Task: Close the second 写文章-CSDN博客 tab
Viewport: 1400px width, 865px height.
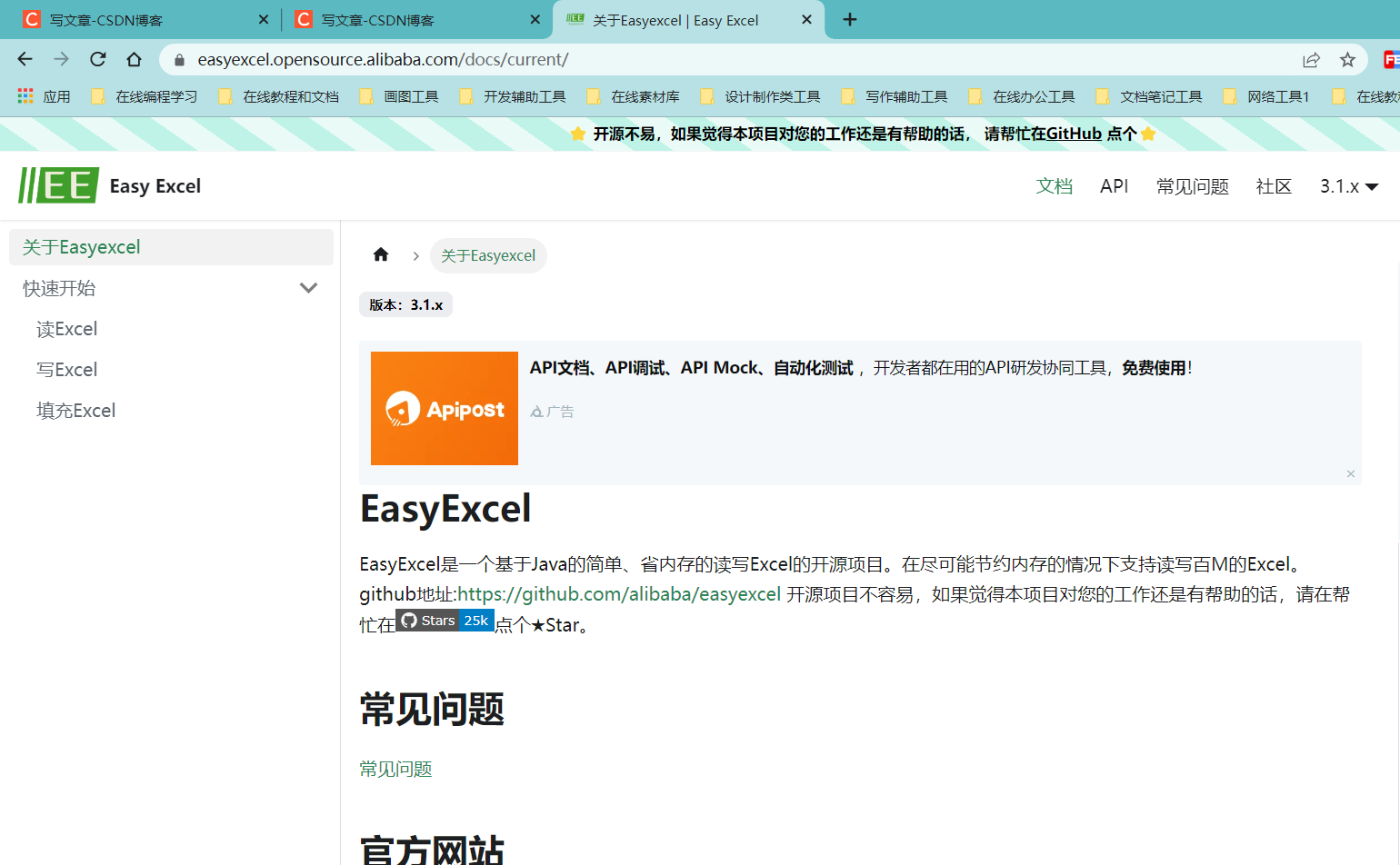Action: coord(535,19)
